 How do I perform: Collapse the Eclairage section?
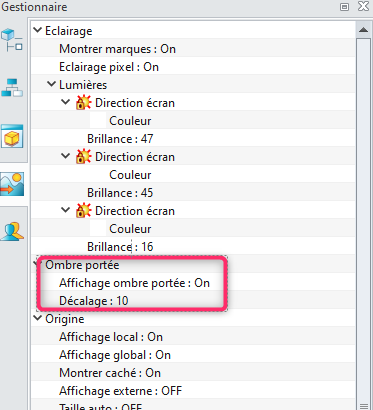tap(38, 30)
